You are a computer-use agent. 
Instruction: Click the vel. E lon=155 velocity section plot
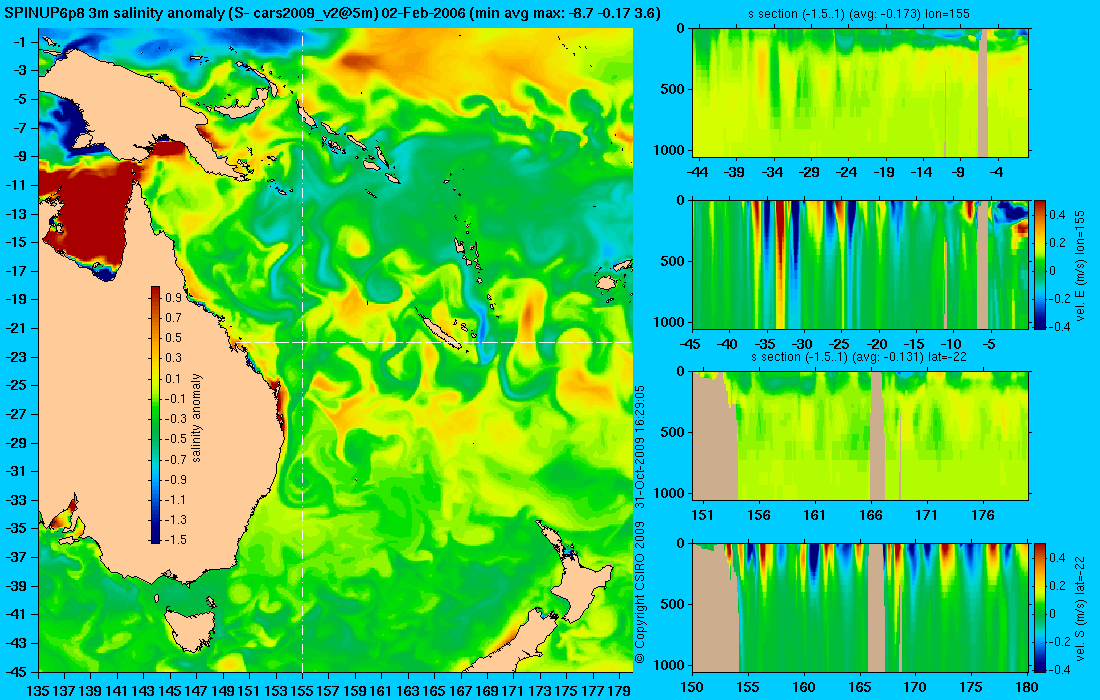[x=860, y=264]
